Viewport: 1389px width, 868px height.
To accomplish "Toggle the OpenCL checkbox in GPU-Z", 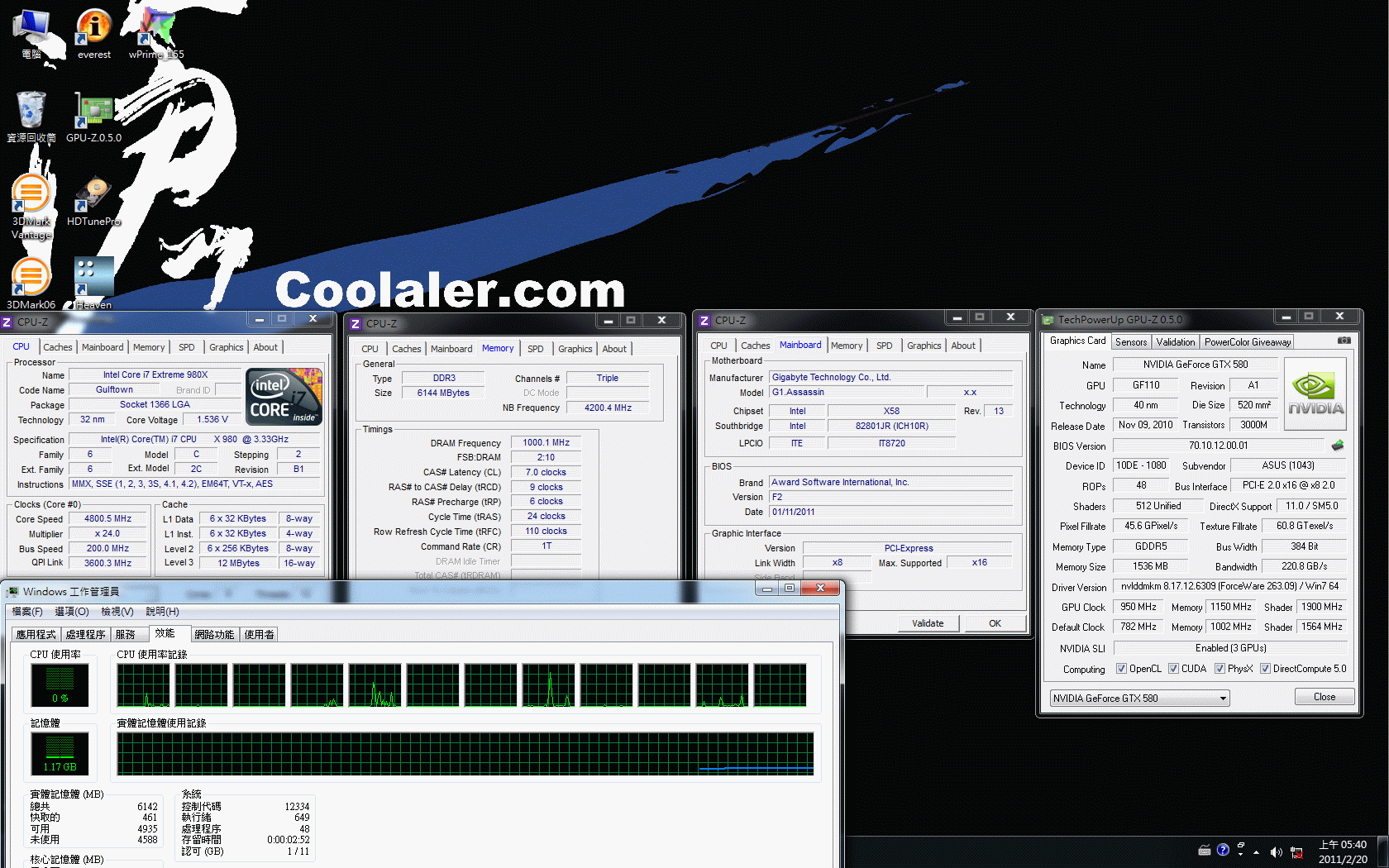I will (x=1121, y=669).
